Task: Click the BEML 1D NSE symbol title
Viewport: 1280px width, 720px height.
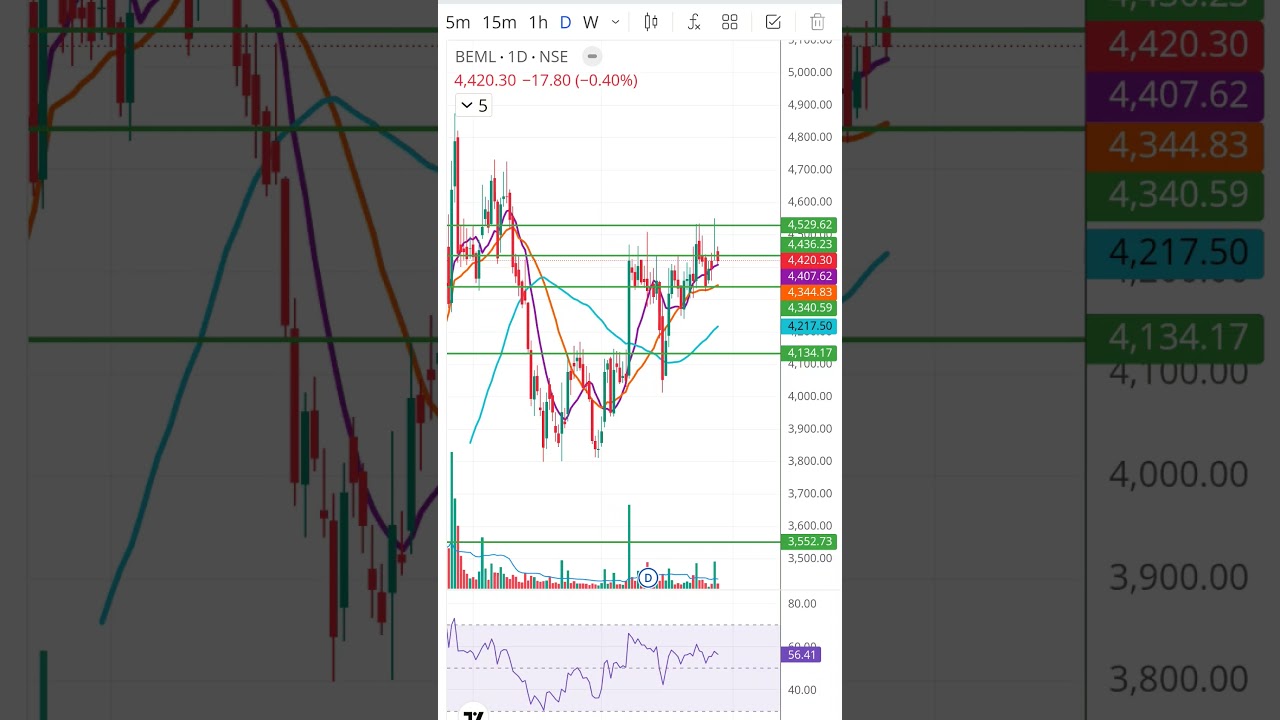Action: coord(511,57)
